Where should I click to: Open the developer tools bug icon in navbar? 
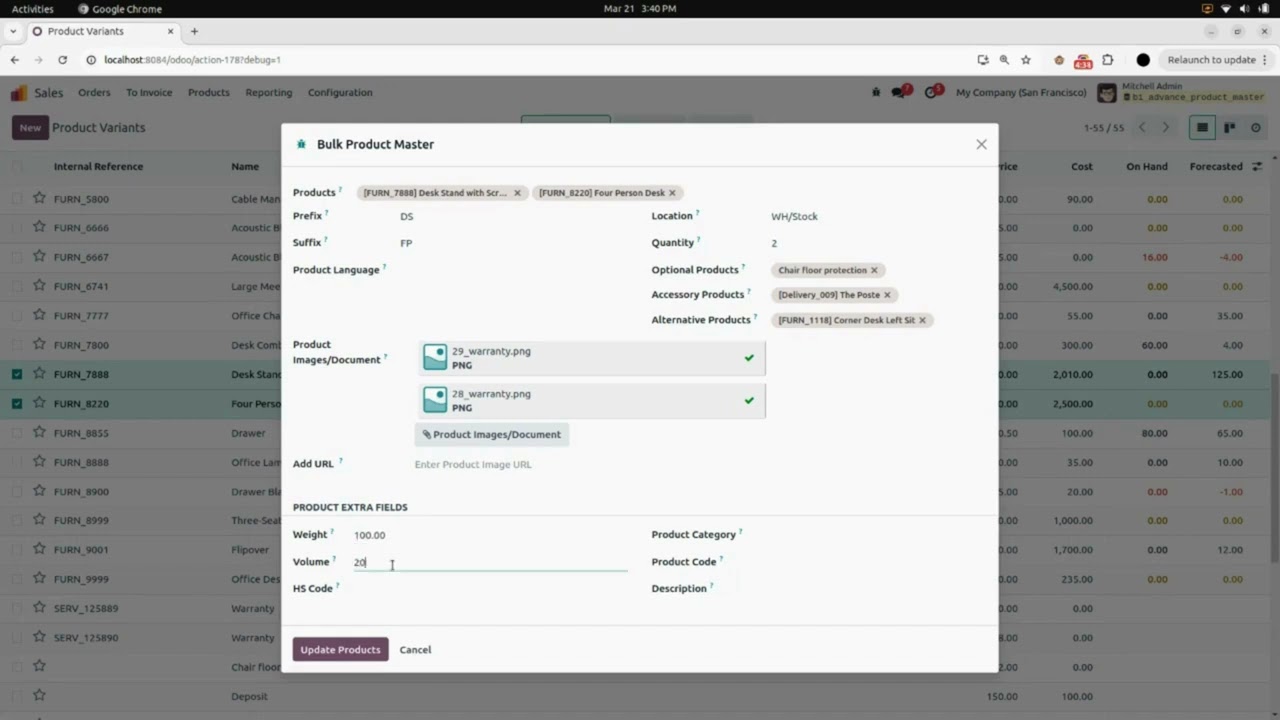coord(876,92)
